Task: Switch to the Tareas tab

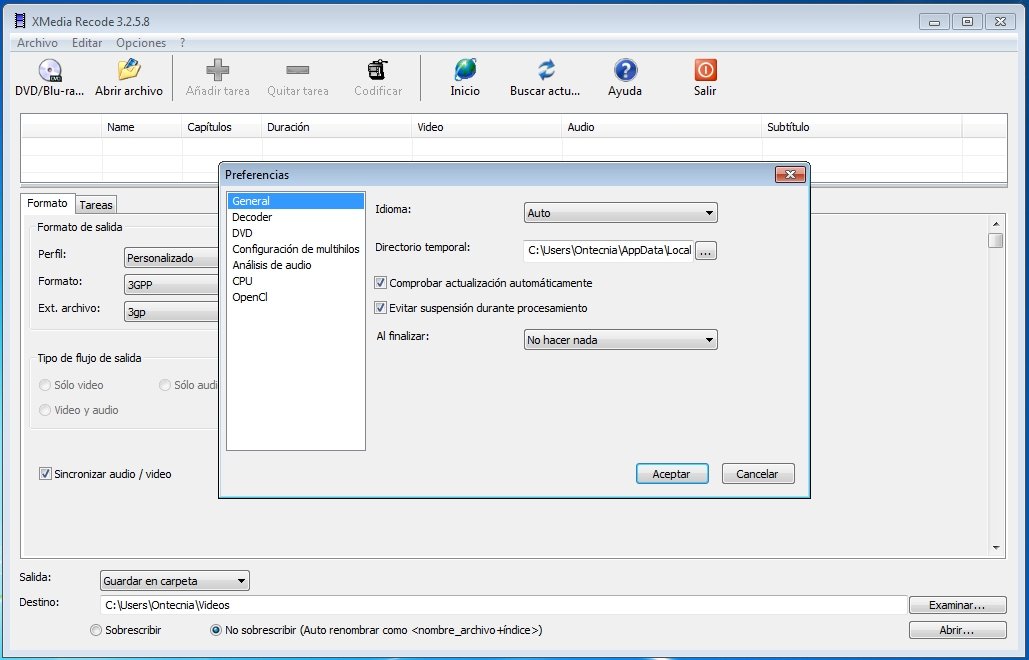Action: 95,204
